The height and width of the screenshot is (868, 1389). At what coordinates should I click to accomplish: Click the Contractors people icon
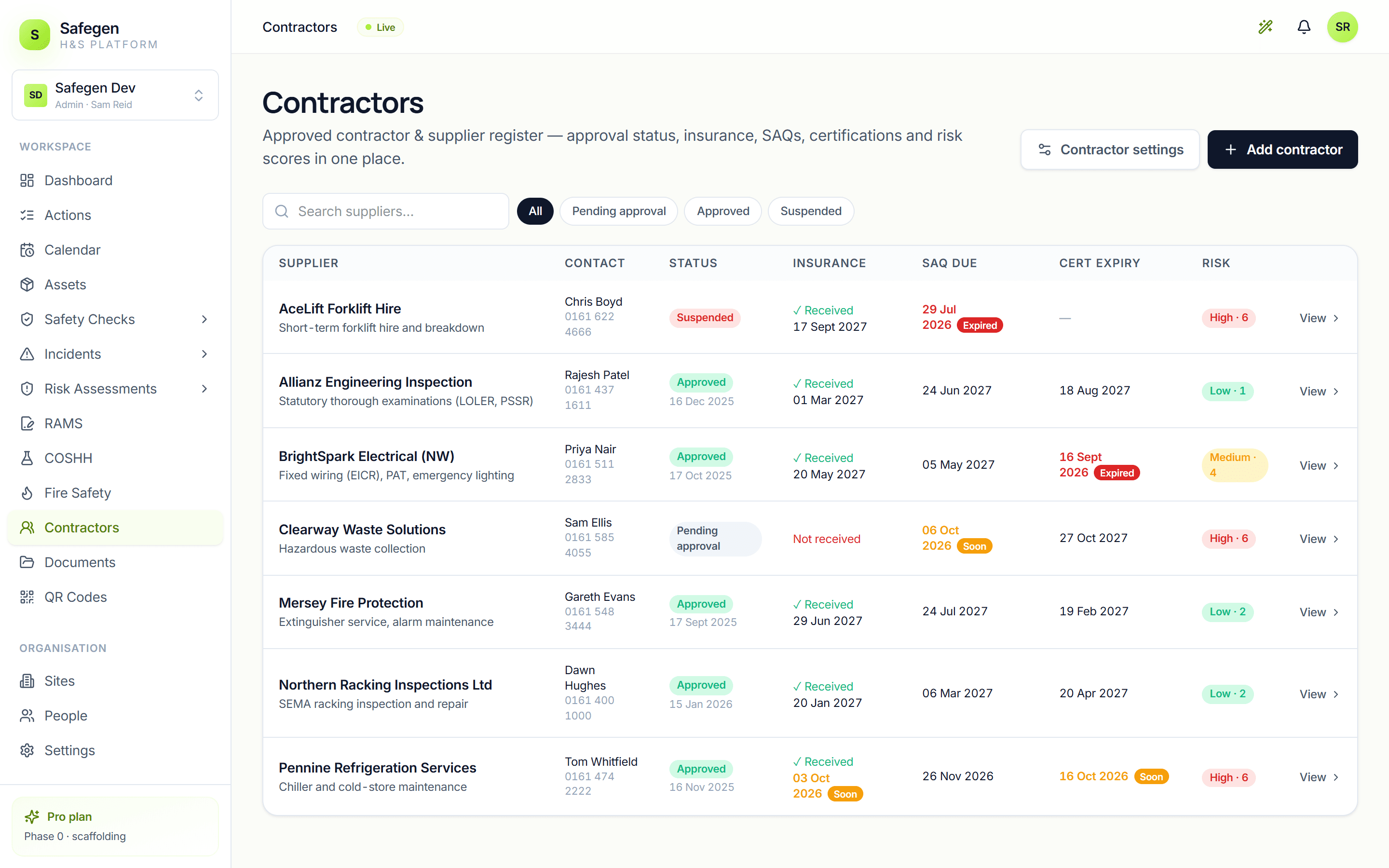[x=27, y=528]
